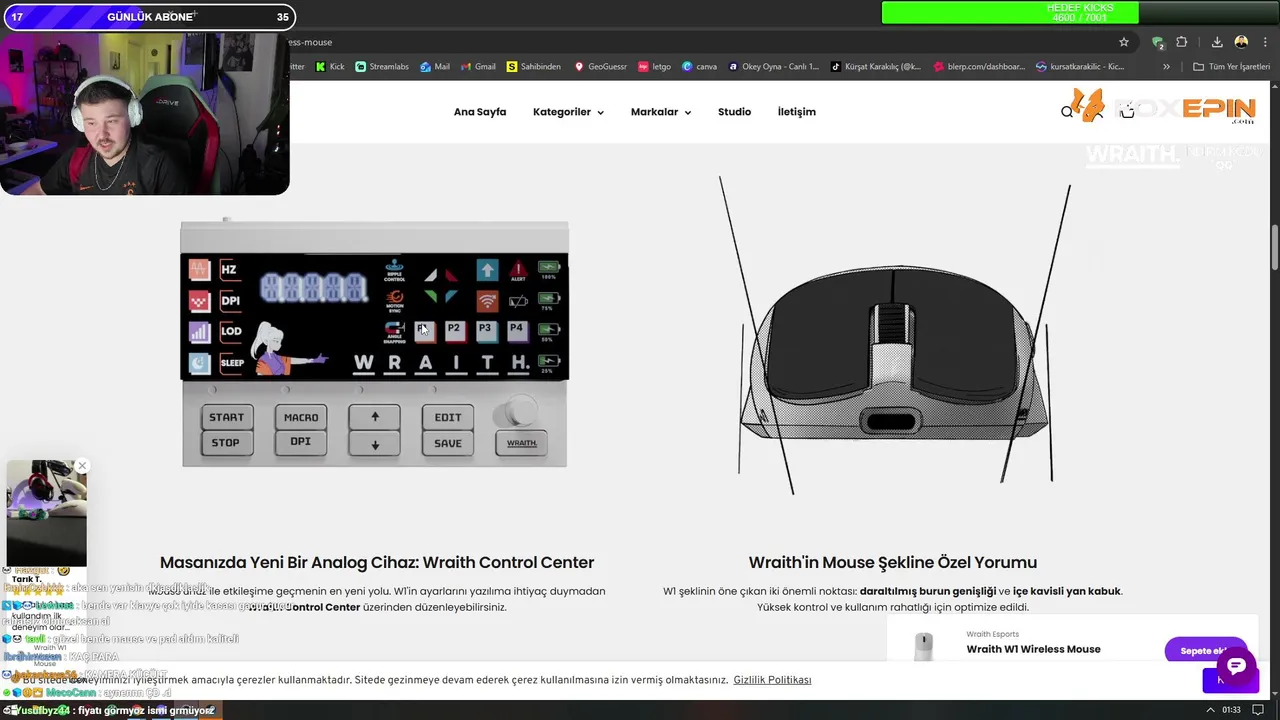This screenshot has height=720, width=1280.
Task: Click the STOP key on the Control Center
Action: [226, 442]
